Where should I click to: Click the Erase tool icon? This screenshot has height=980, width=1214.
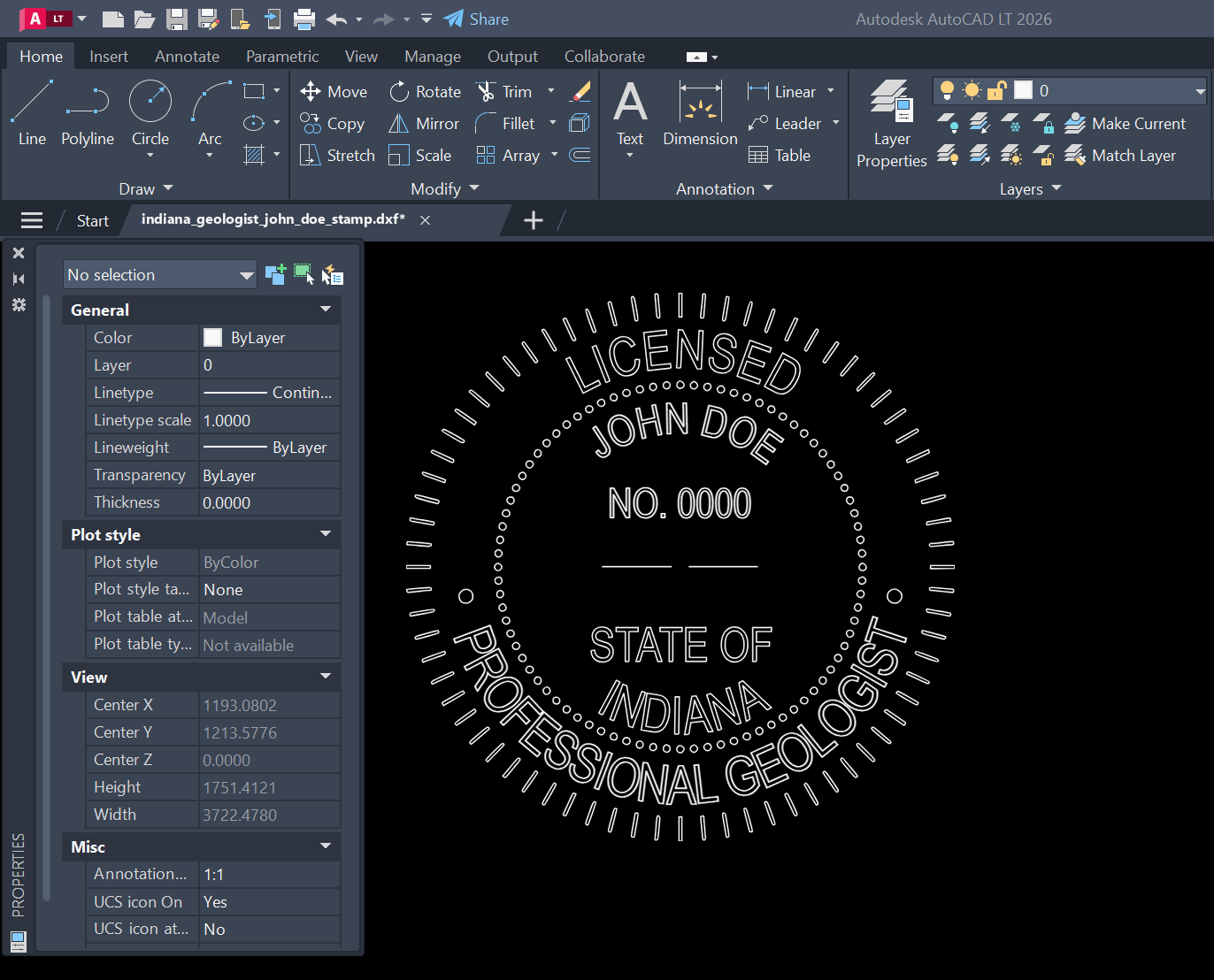(580, 91)
